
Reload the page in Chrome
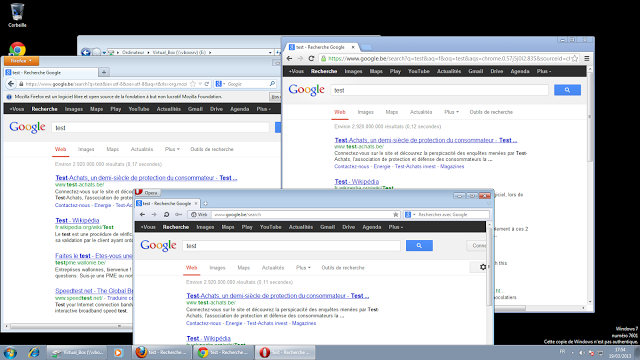point(311,58)
